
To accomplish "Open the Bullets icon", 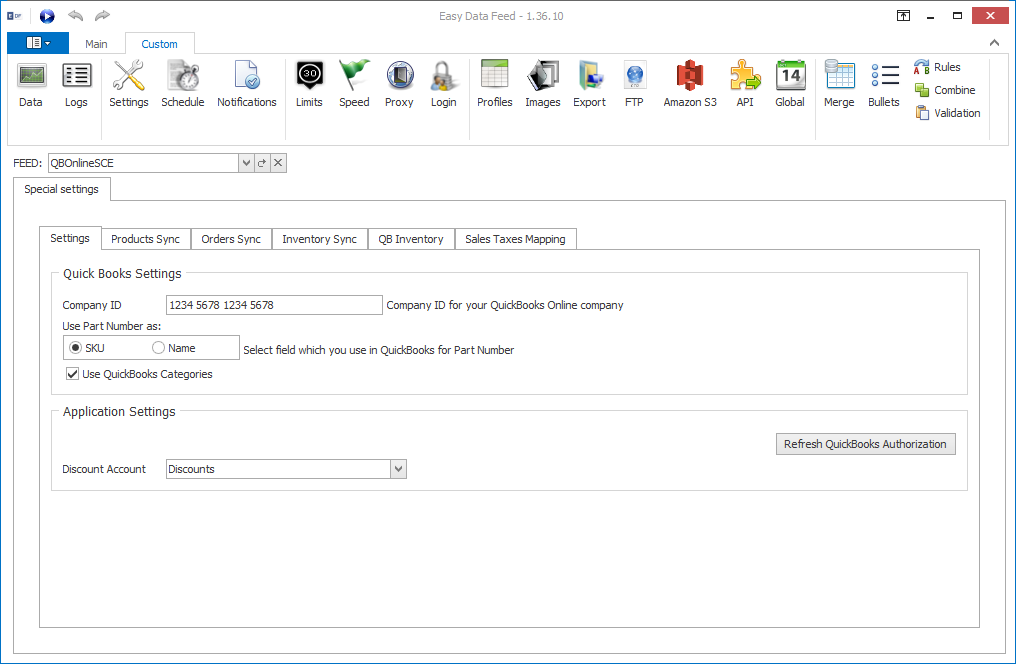I will 884,84.
